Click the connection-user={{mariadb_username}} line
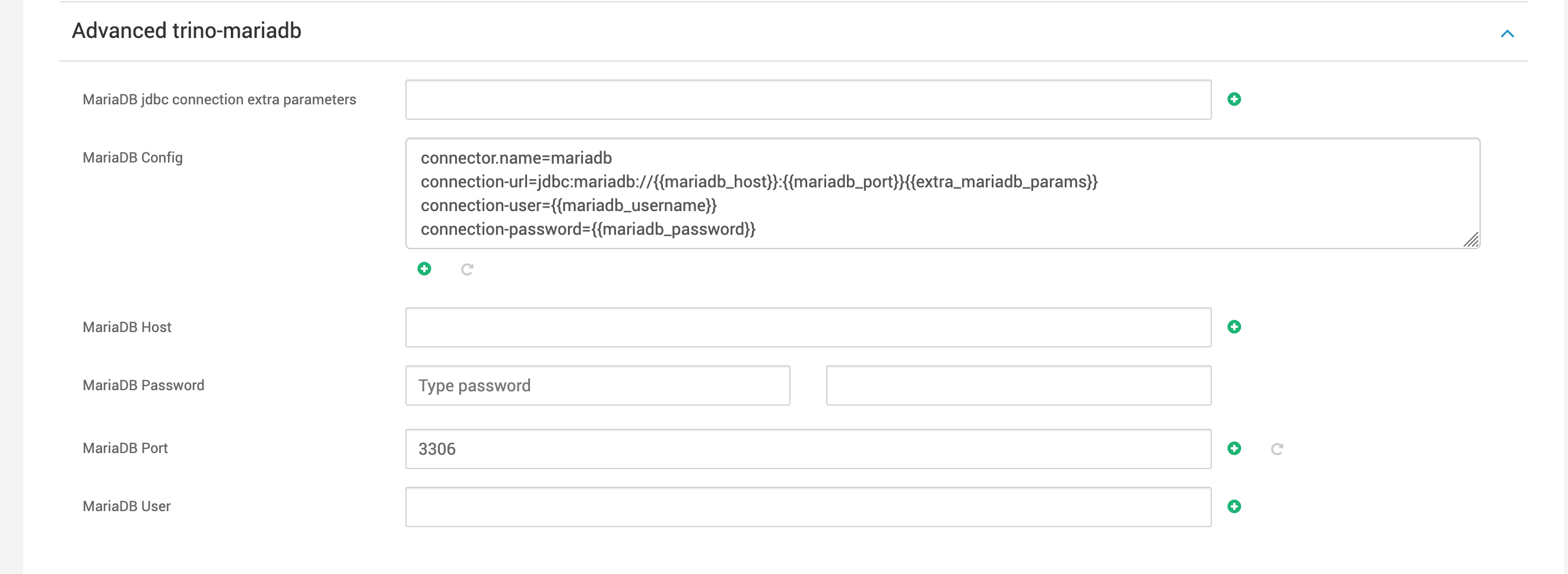Image resolution: width=1568 pixels, height=574 pixels. click(x=569, y=206)
